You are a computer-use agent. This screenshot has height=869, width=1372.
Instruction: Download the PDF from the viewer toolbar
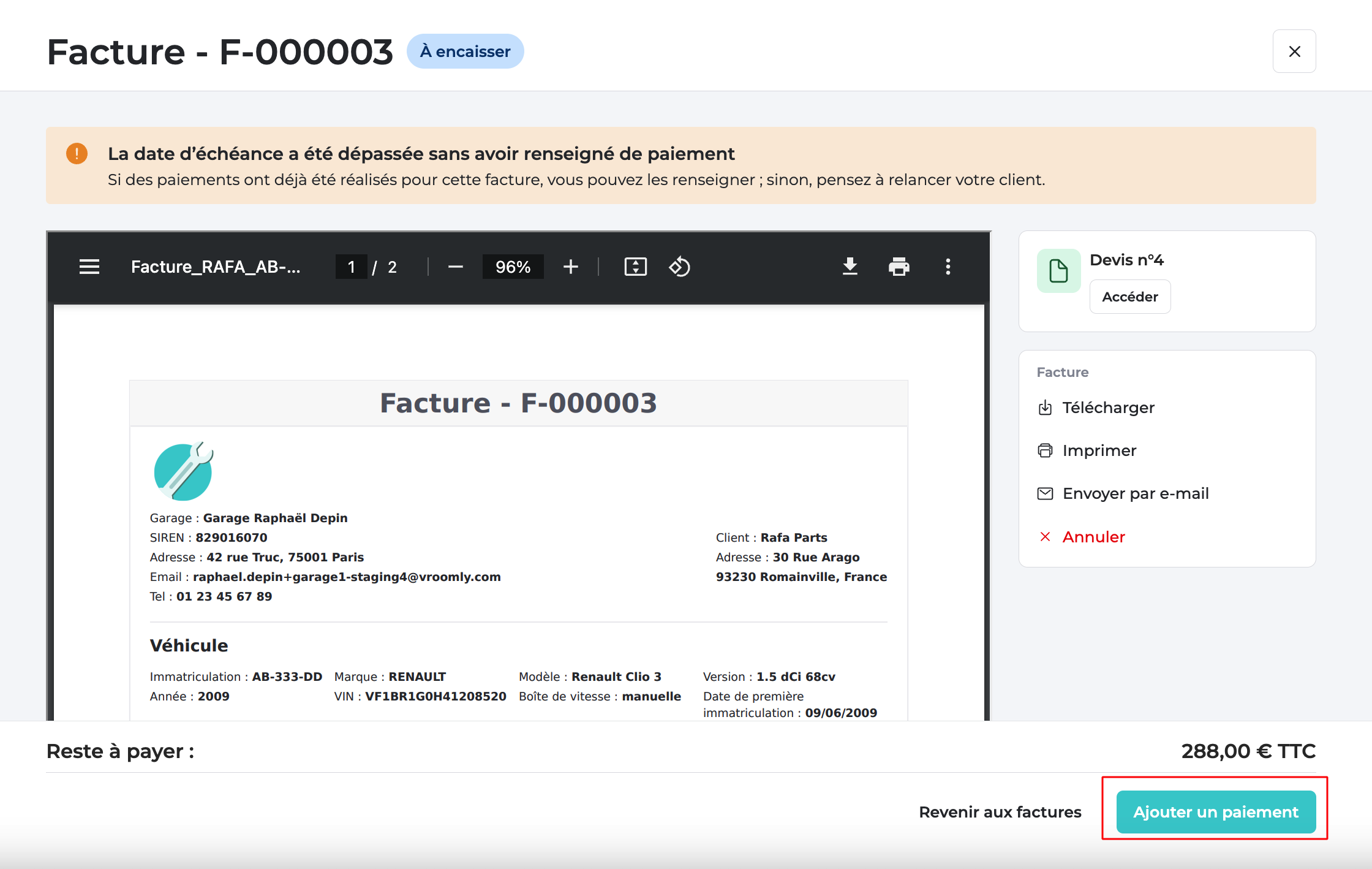coord(850,267)
